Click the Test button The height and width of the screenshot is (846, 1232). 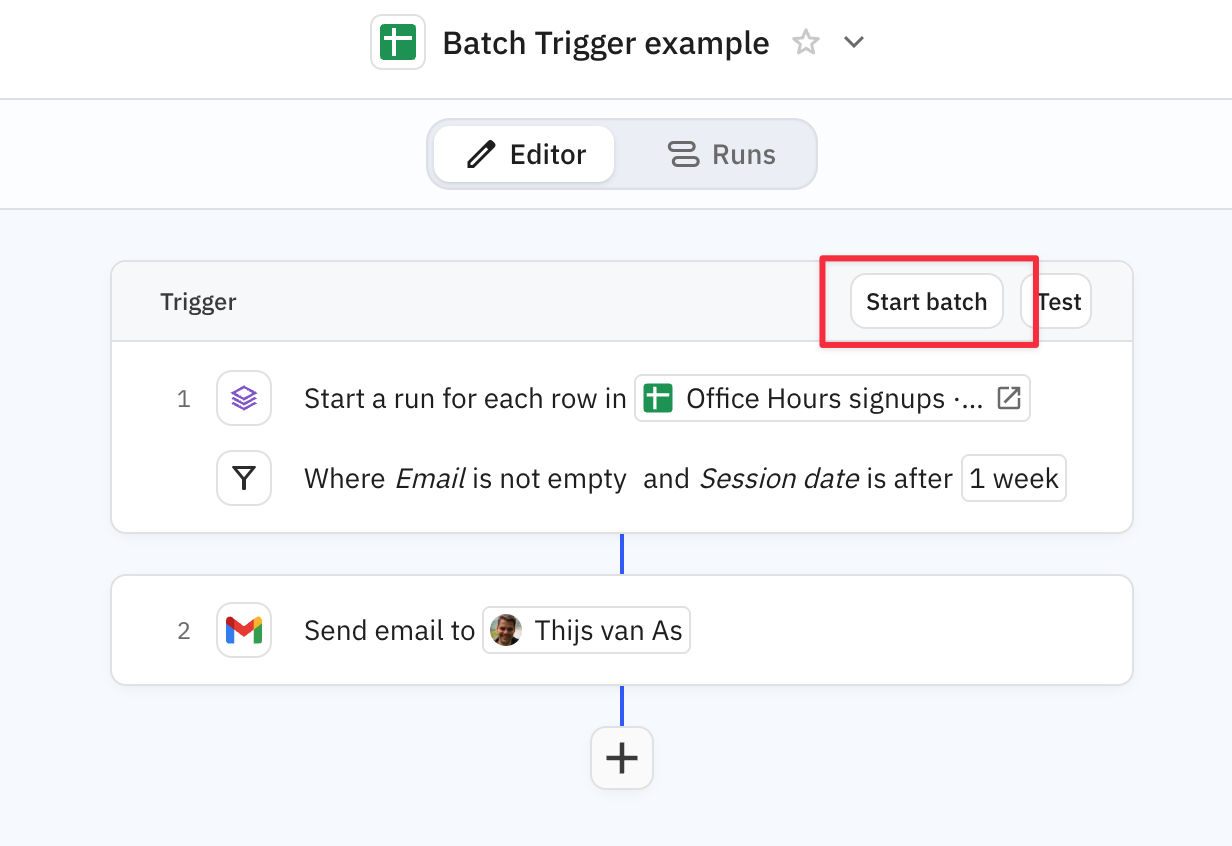pyautogui.click(x=1059, y=302)
